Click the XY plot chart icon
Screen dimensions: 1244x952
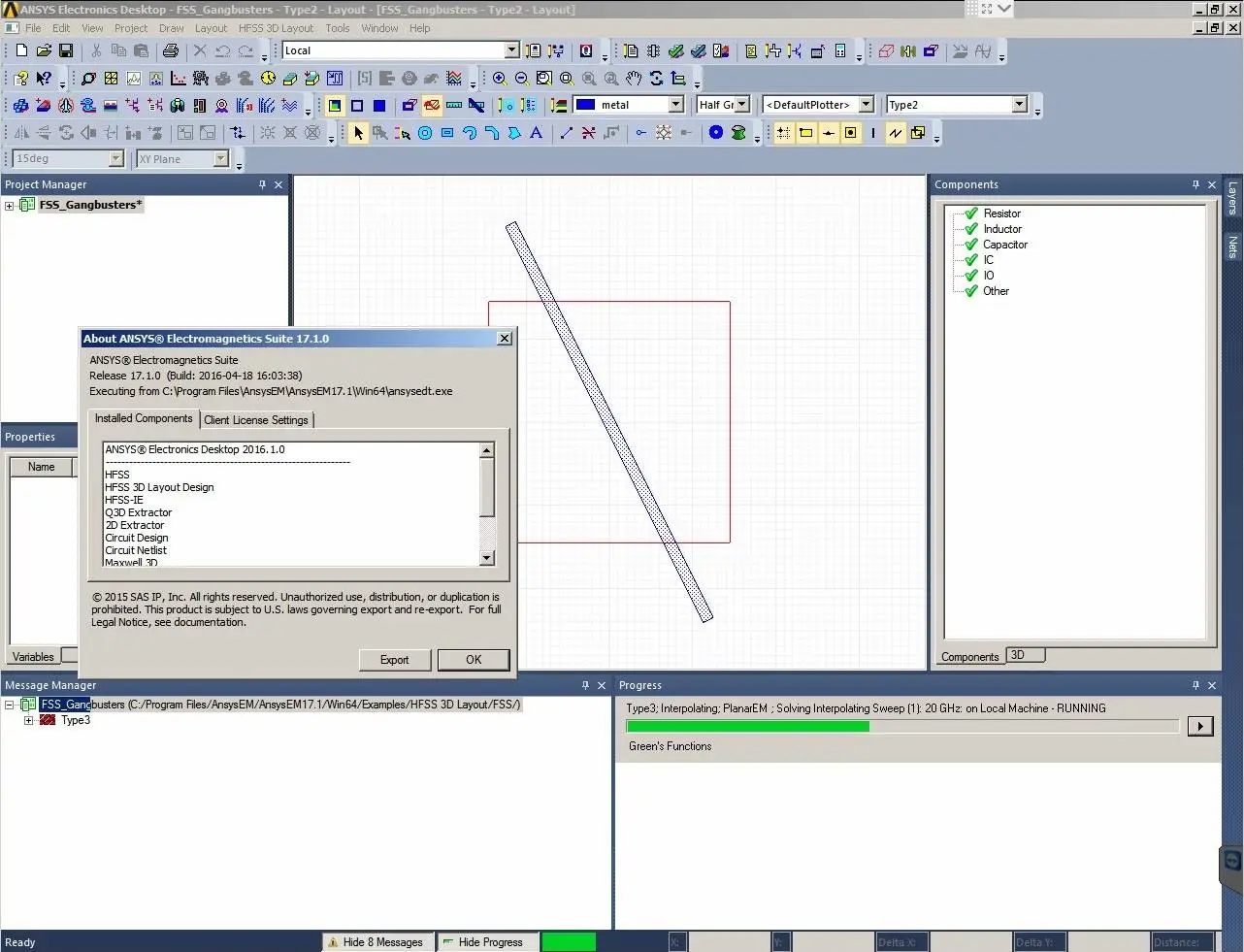[179, 78]
